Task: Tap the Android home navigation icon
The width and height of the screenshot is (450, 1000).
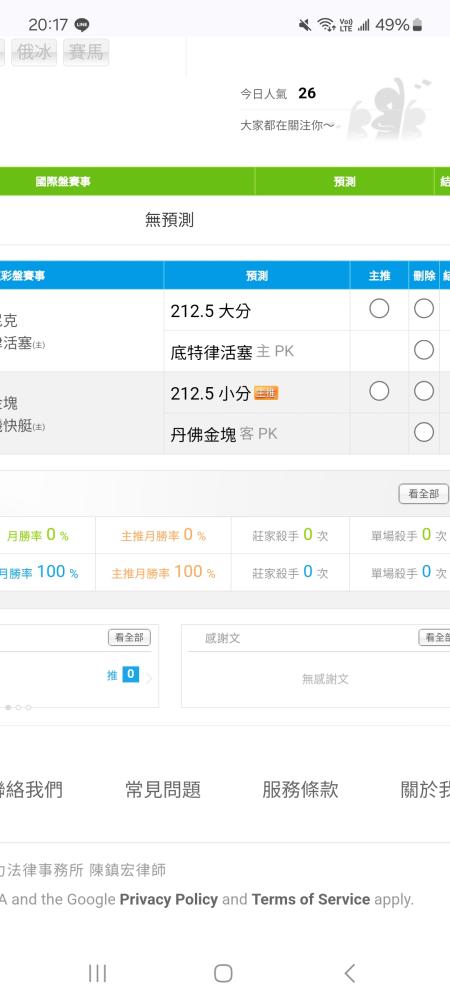Action: [x=223, y=973]
